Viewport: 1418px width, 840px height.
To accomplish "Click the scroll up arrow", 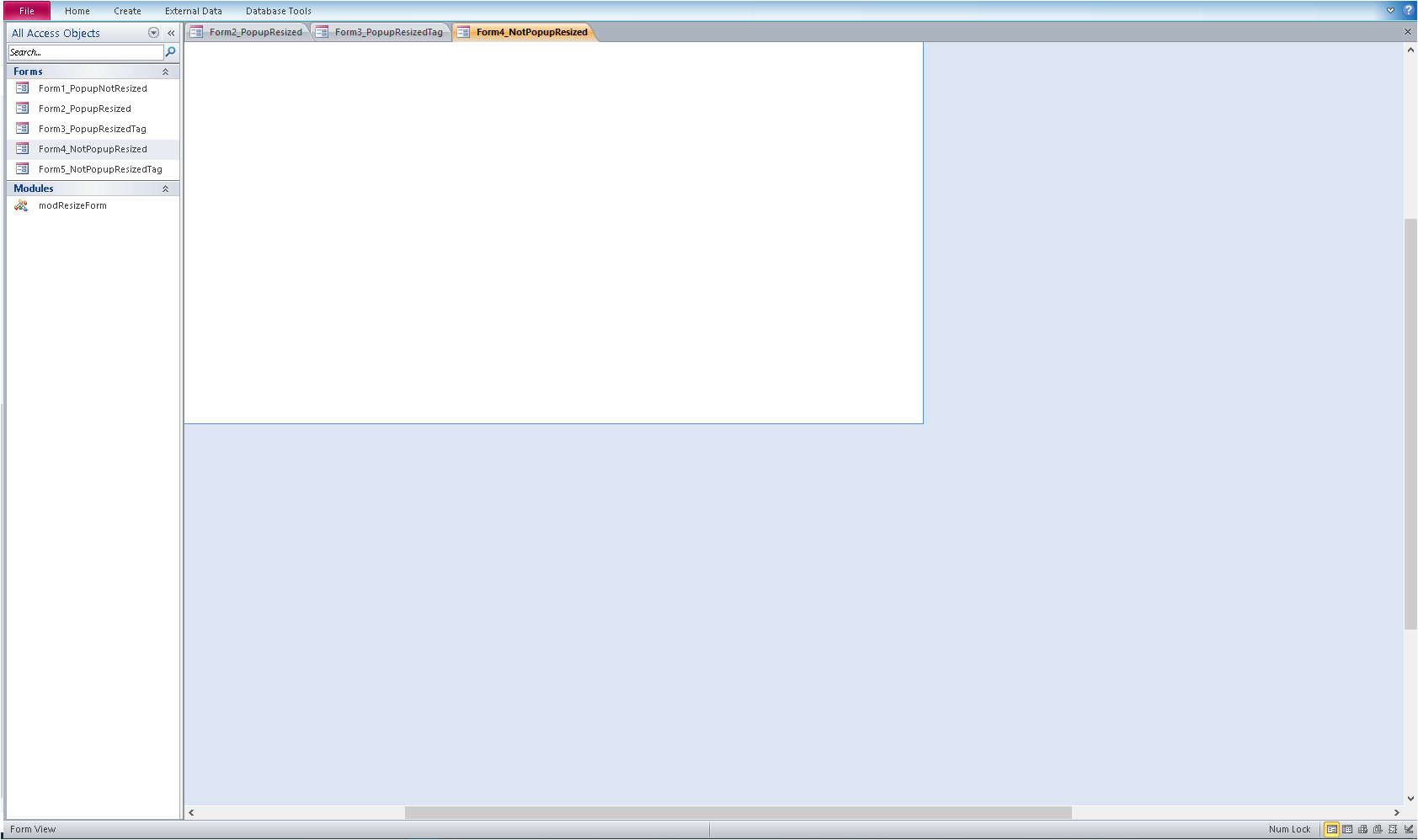I will click(1410, 50).
